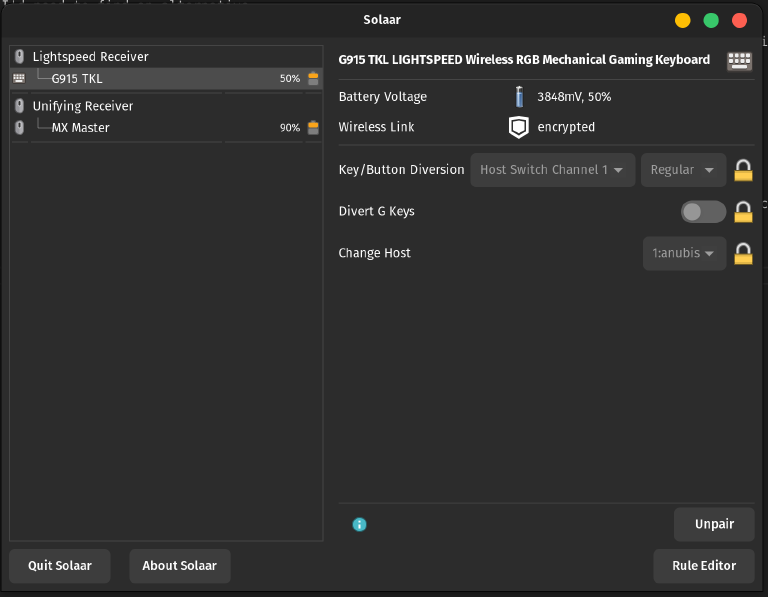
Task: Click the keyboard icon in device title
Action: tap(739, 61)
